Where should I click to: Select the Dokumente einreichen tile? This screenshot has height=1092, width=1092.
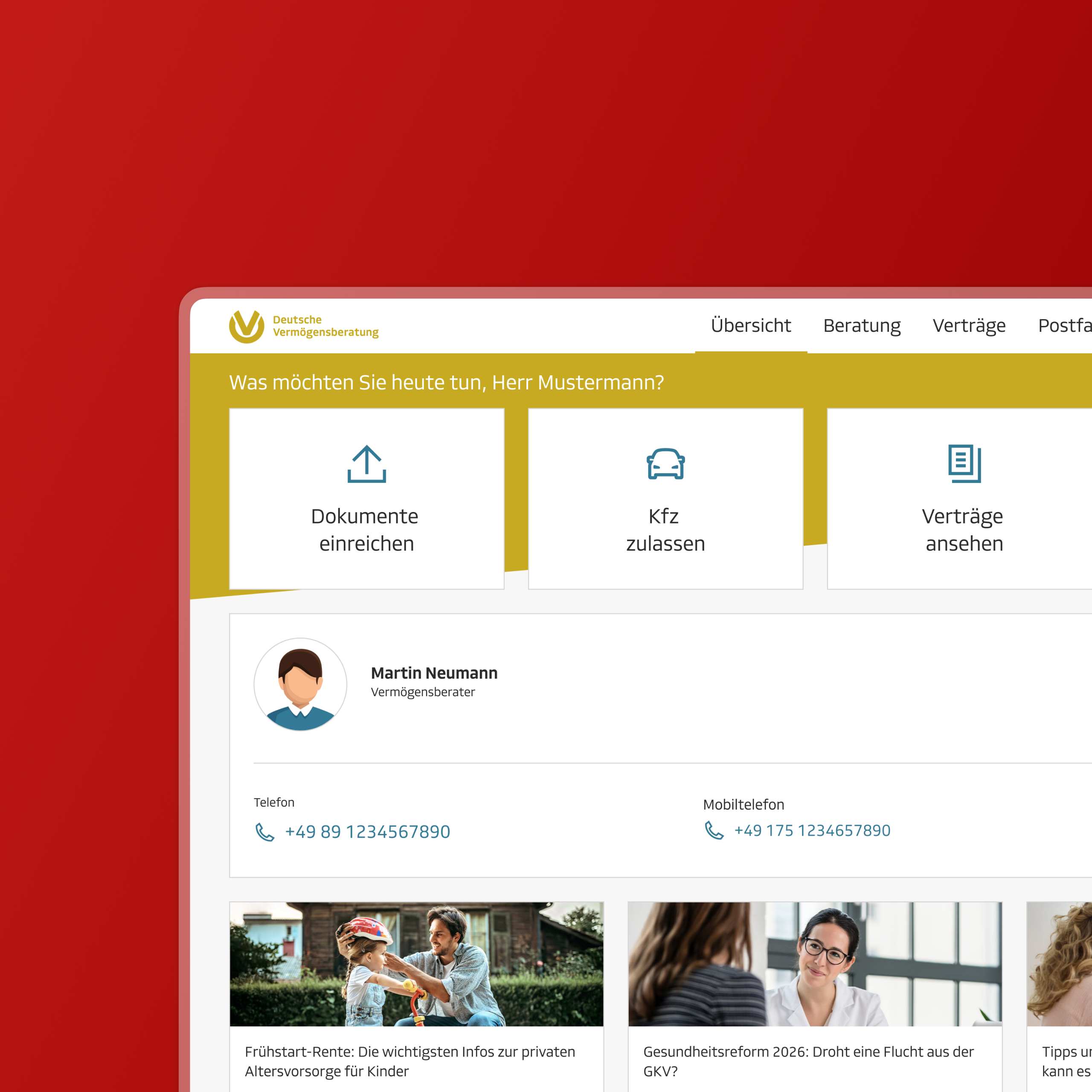(x=367, y=499)
